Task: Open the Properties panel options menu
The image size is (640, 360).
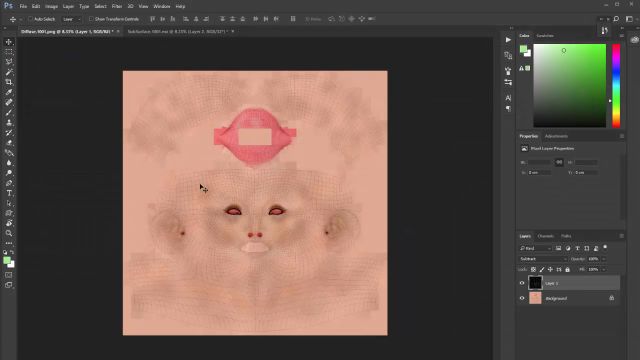Action: pos(622,136)
